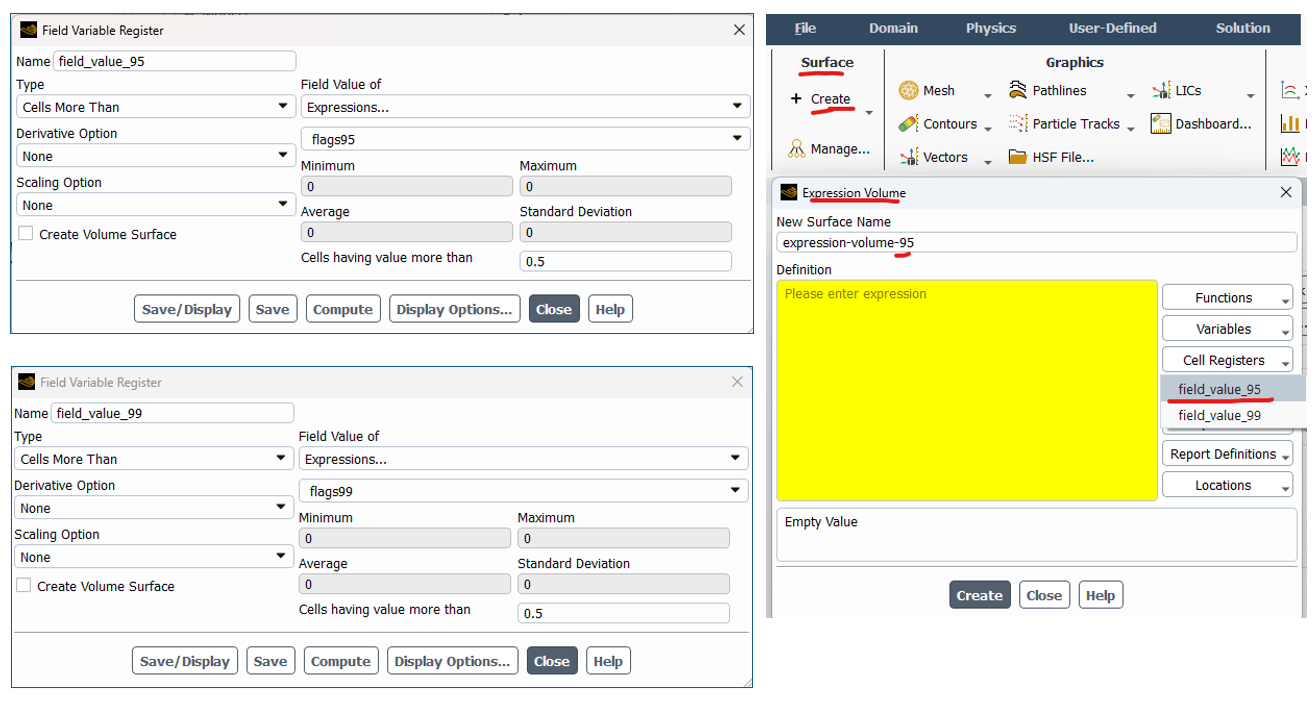Click Save/Display in field_value_95 dialog
Image resolution: width=1316 pixels, height=701 pixels.
point(186,310)
